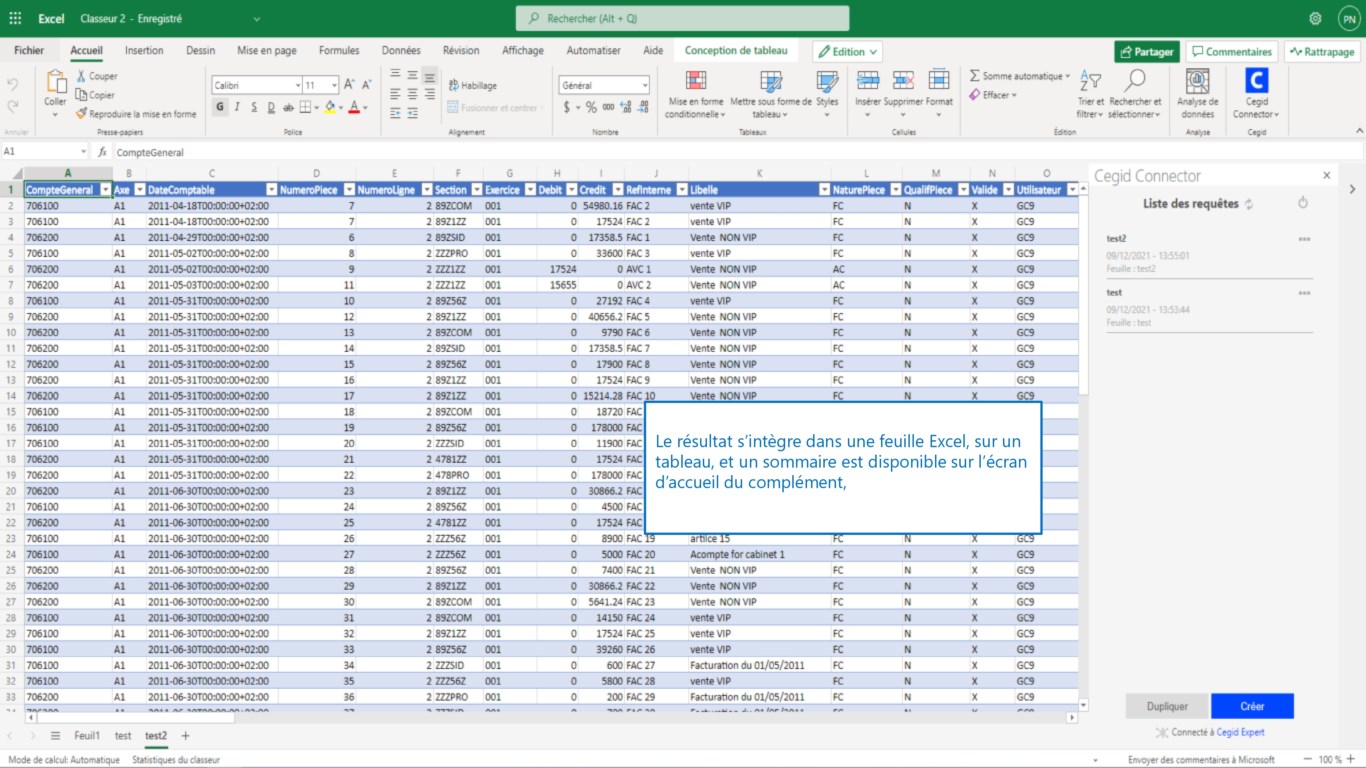This screenshot has width=1366, height=768.
Task: Refresh the Liste des requêtes
Action: [x=1248, y=204]
